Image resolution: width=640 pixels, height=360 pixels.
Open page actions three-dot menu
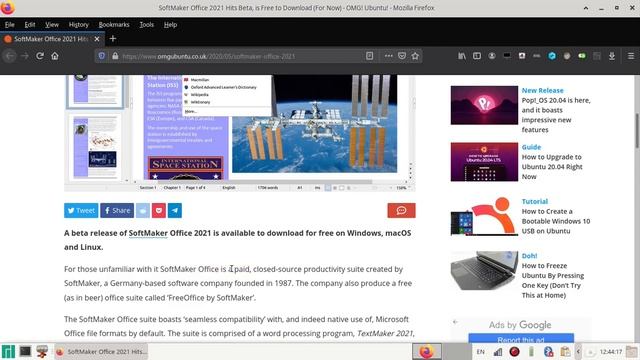click(388, 56)
